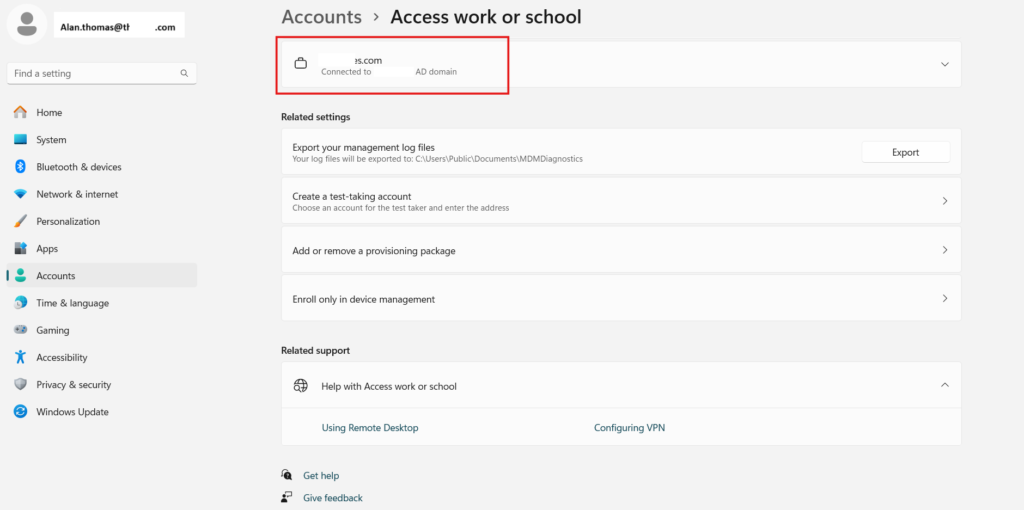Click the Give feedback icon

tap(287, 497)
